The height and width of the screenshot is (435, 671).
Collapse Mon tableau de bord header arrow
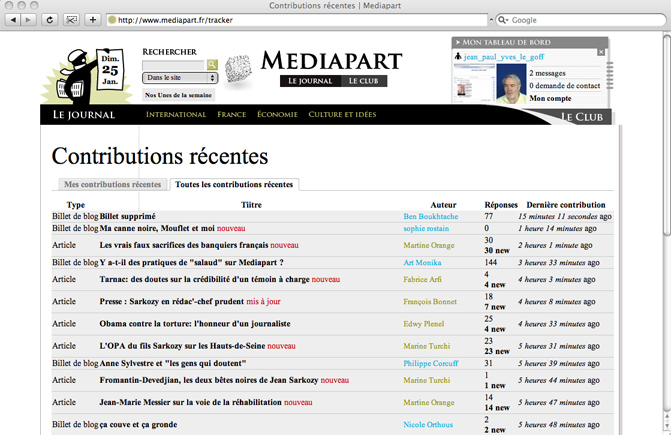(x=457, y=42)
